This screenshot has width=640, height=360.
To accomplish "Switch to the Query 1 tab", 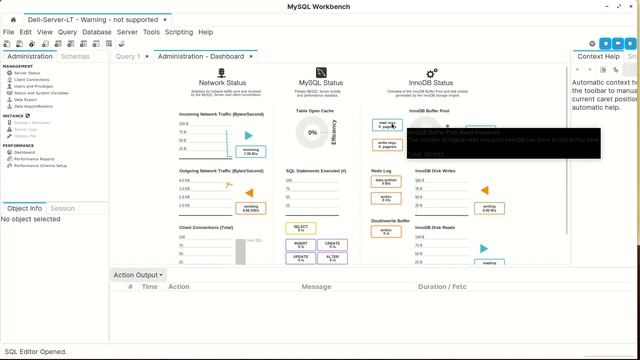I will click(128, 56).
